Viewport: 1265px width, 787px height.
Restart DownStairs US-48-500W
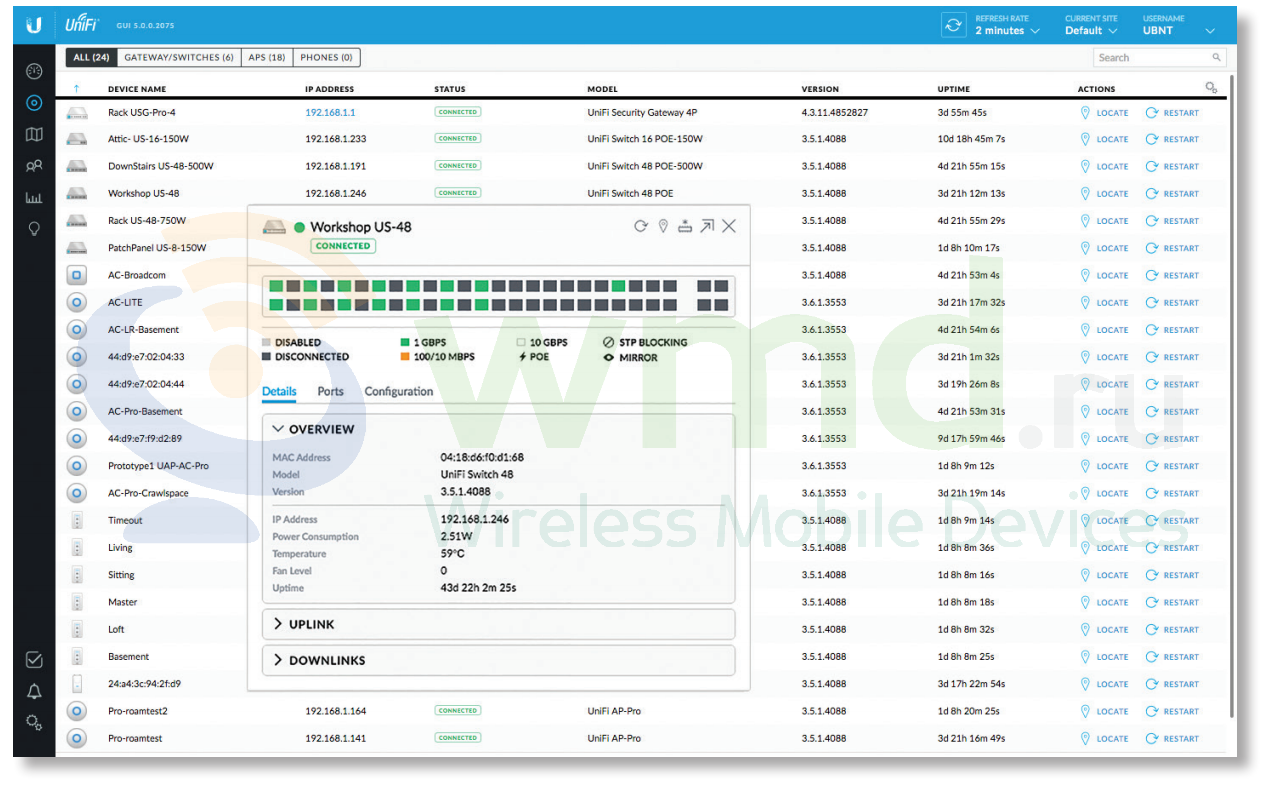1172,167
